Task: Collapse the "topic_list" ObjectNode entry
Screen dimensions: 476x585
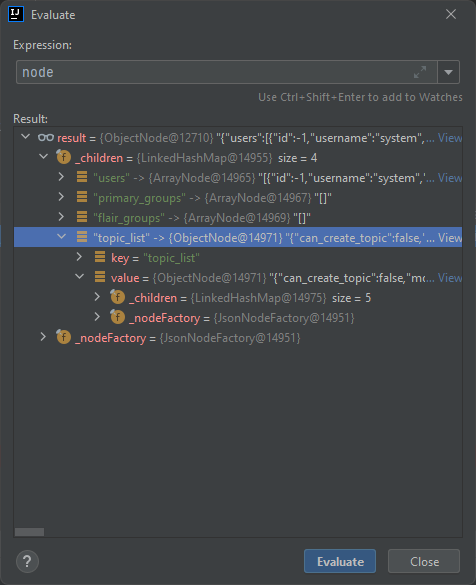Action: 62,237
